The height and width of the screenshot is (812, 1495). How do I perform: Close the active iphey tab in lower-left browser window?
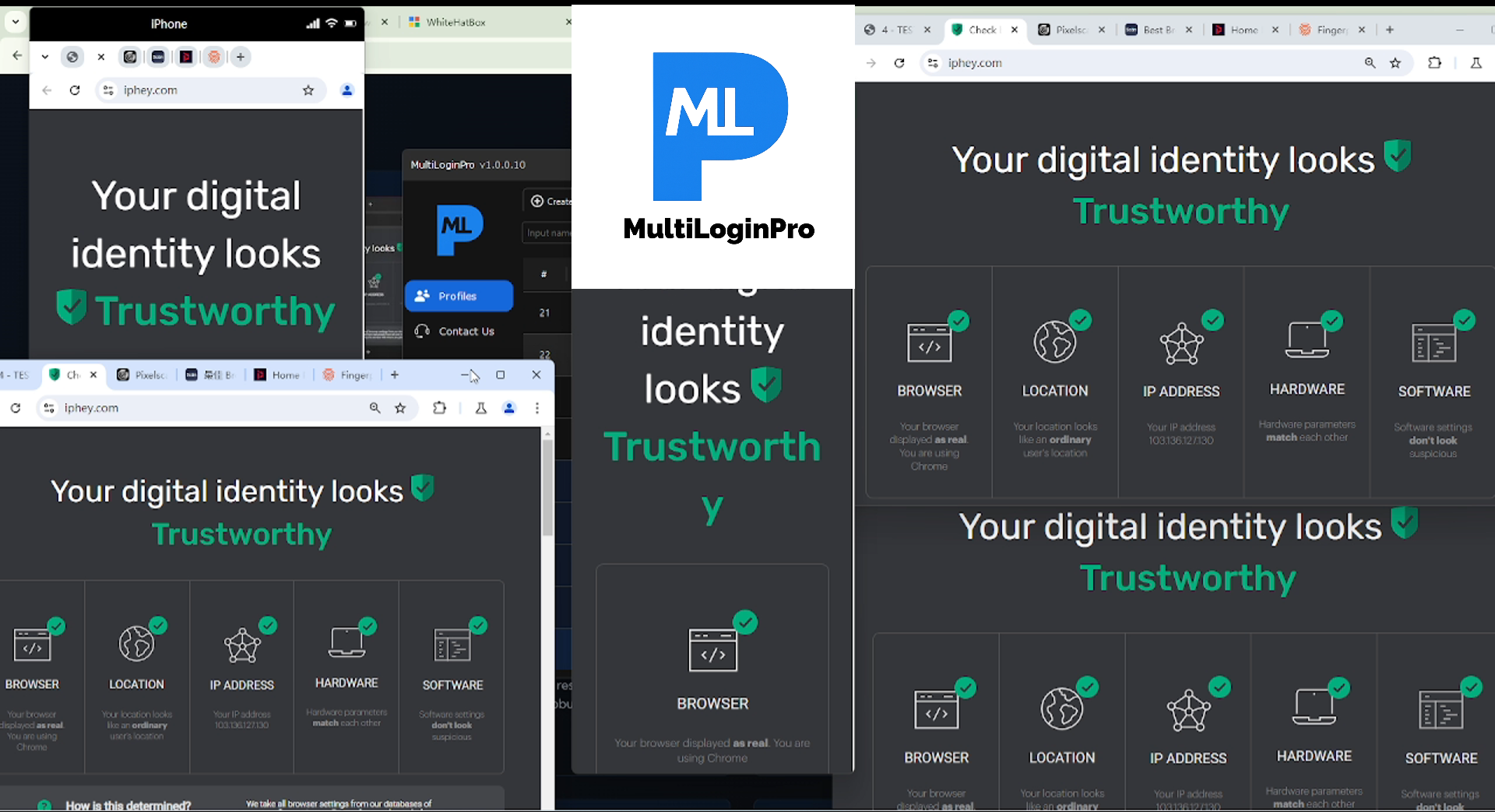pyautogui.click(x=93, y=375)
